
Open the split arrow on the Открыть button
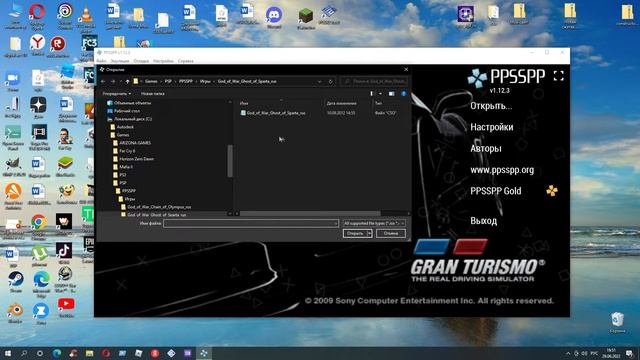(370, 233)
